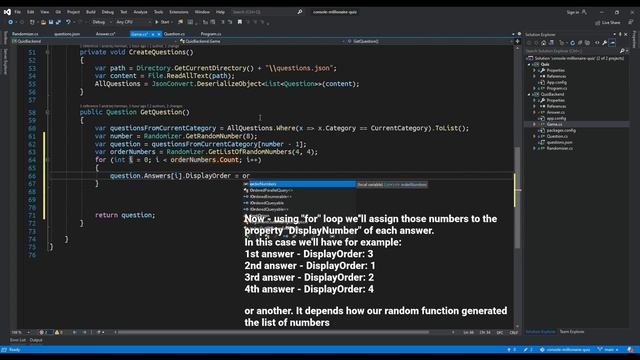Open the QuizBackend project navigation dropdown

(94, 41)
